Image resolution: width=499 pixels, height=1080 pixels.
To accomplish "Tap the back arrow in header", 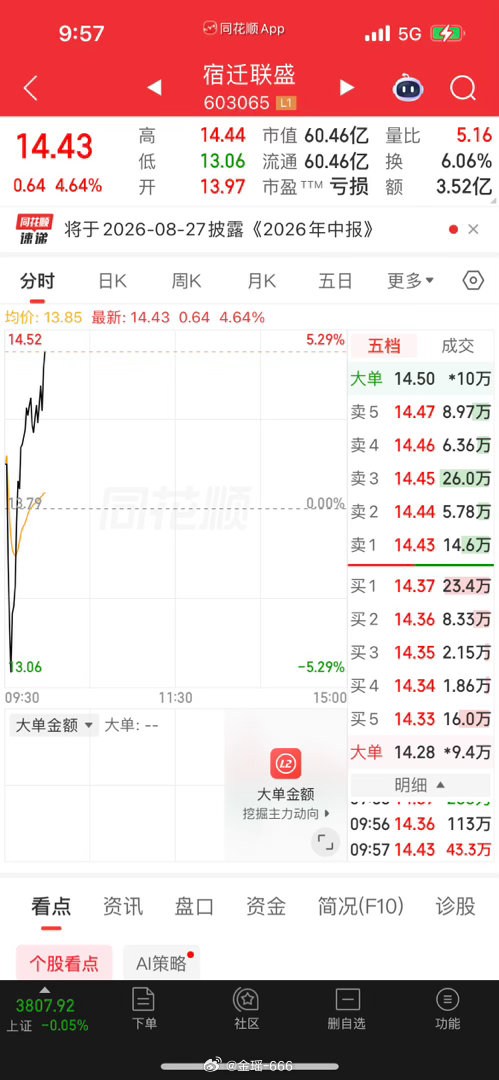I will (x=30, y=88).
